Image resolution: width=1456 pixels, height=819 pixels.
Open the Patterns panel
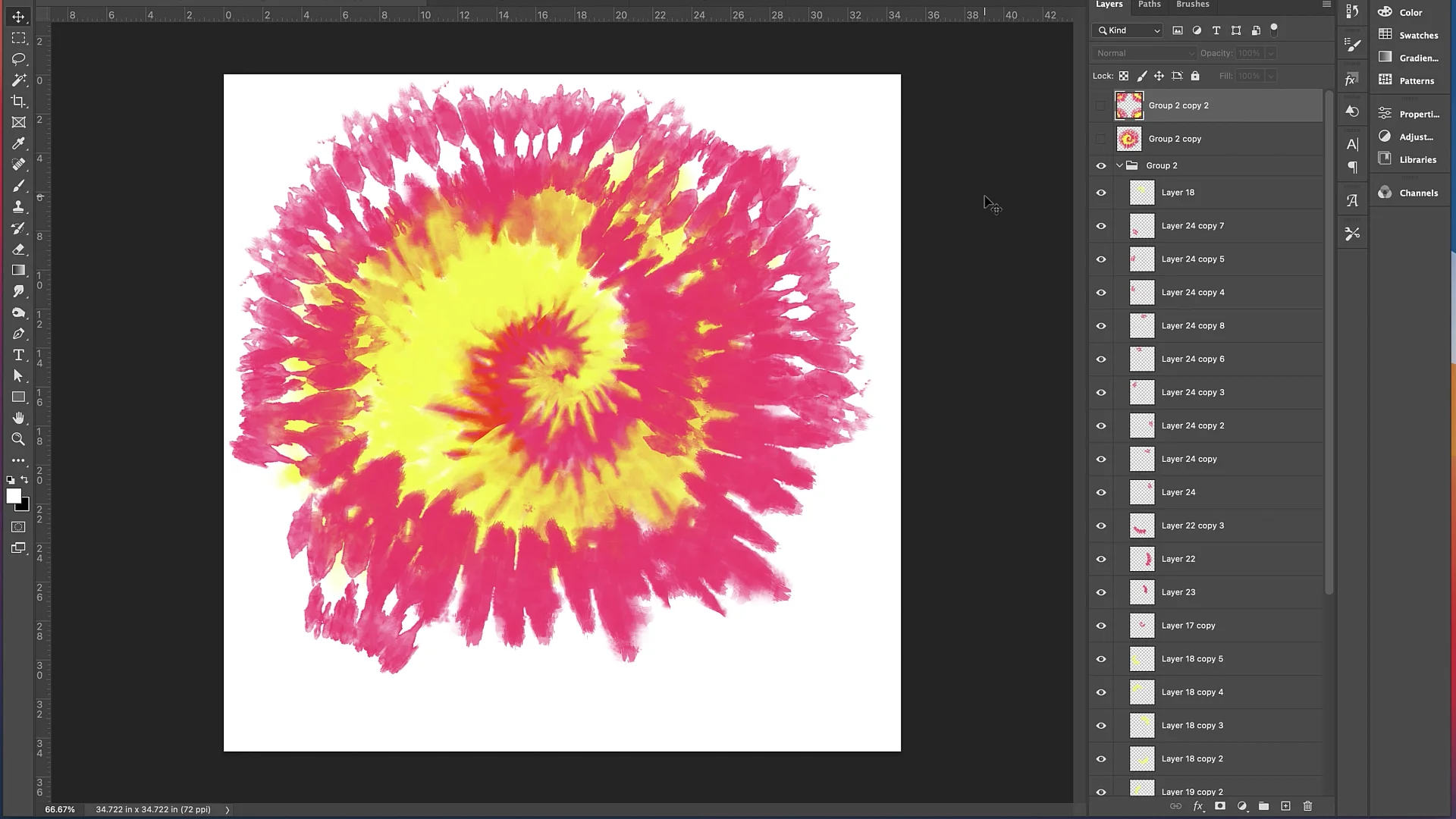[1408, 80]
